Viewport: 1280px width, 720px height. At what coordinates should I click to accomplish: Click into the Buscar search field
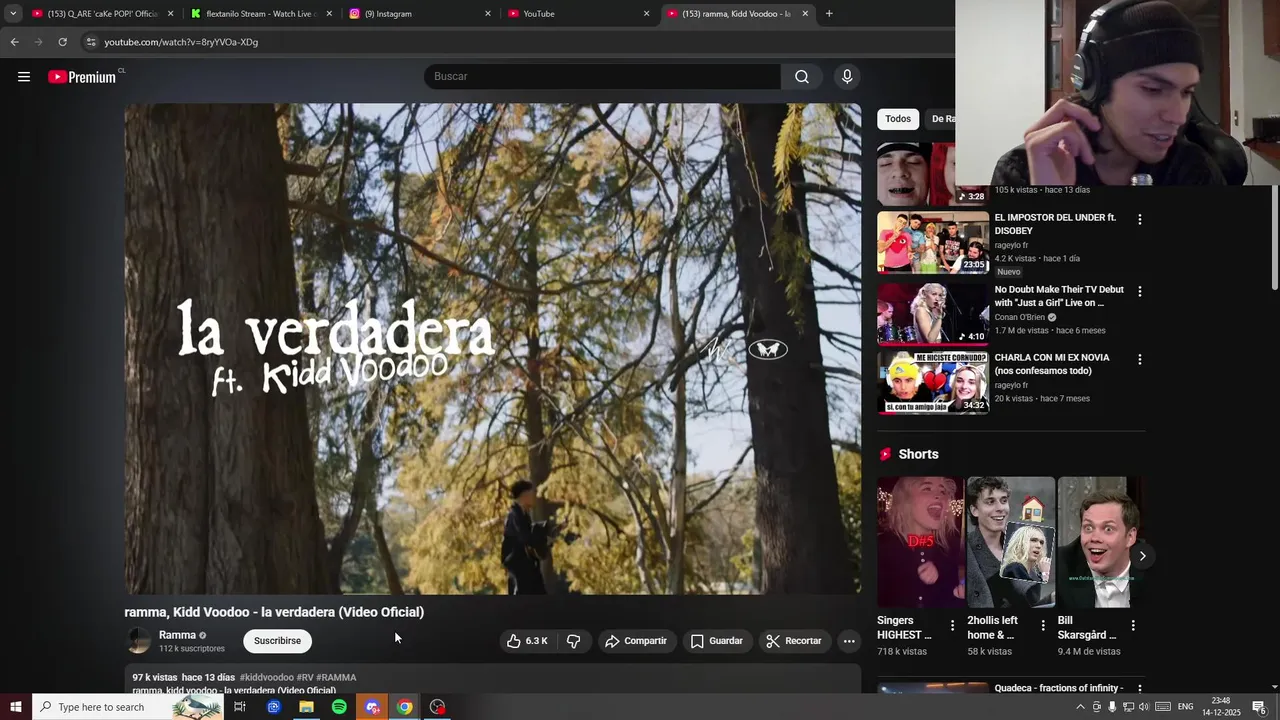click(603, 77)
